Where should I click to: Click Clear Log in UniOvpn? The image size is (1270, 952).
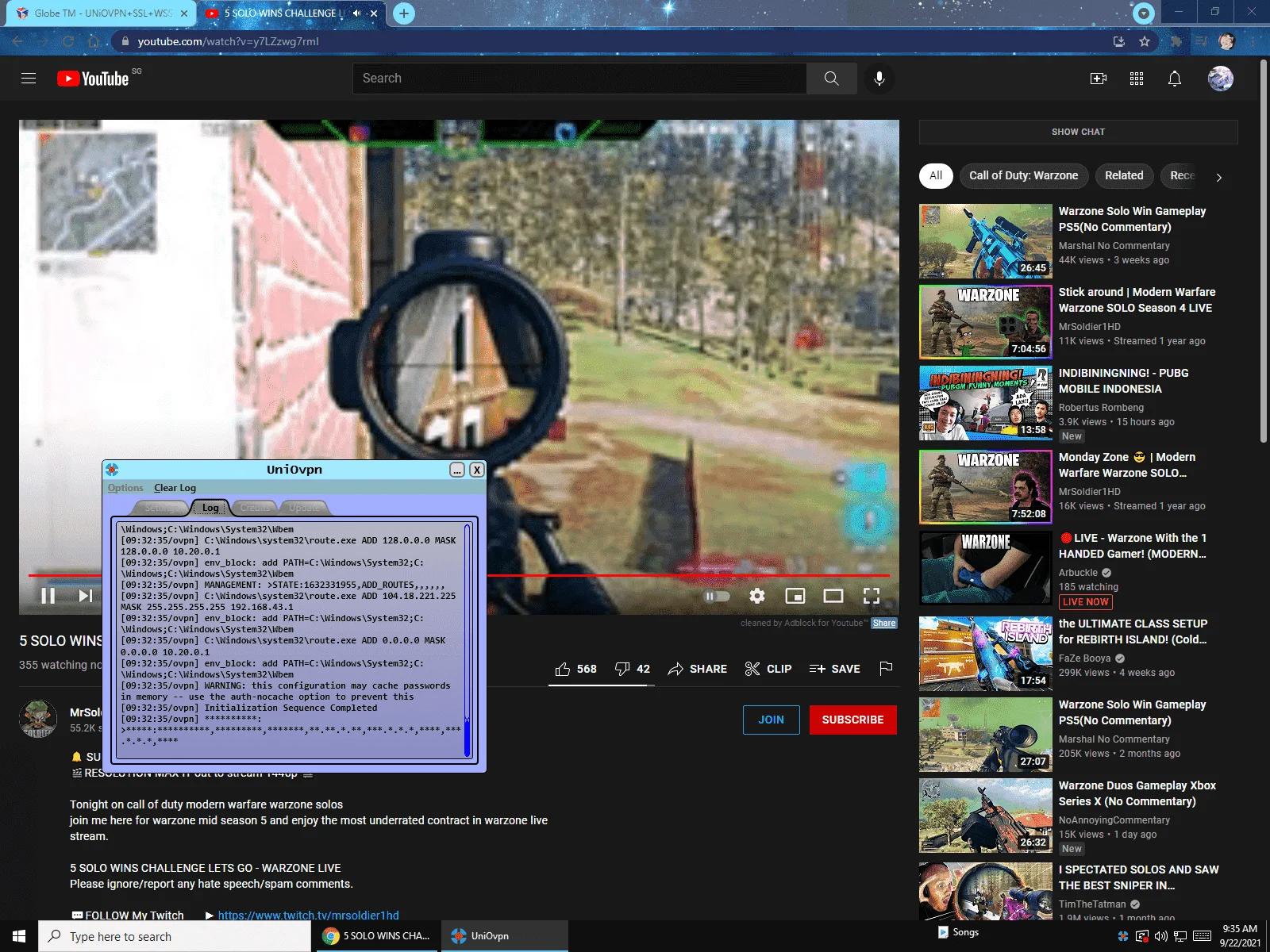pyautogui.click(x=175, y=488)
